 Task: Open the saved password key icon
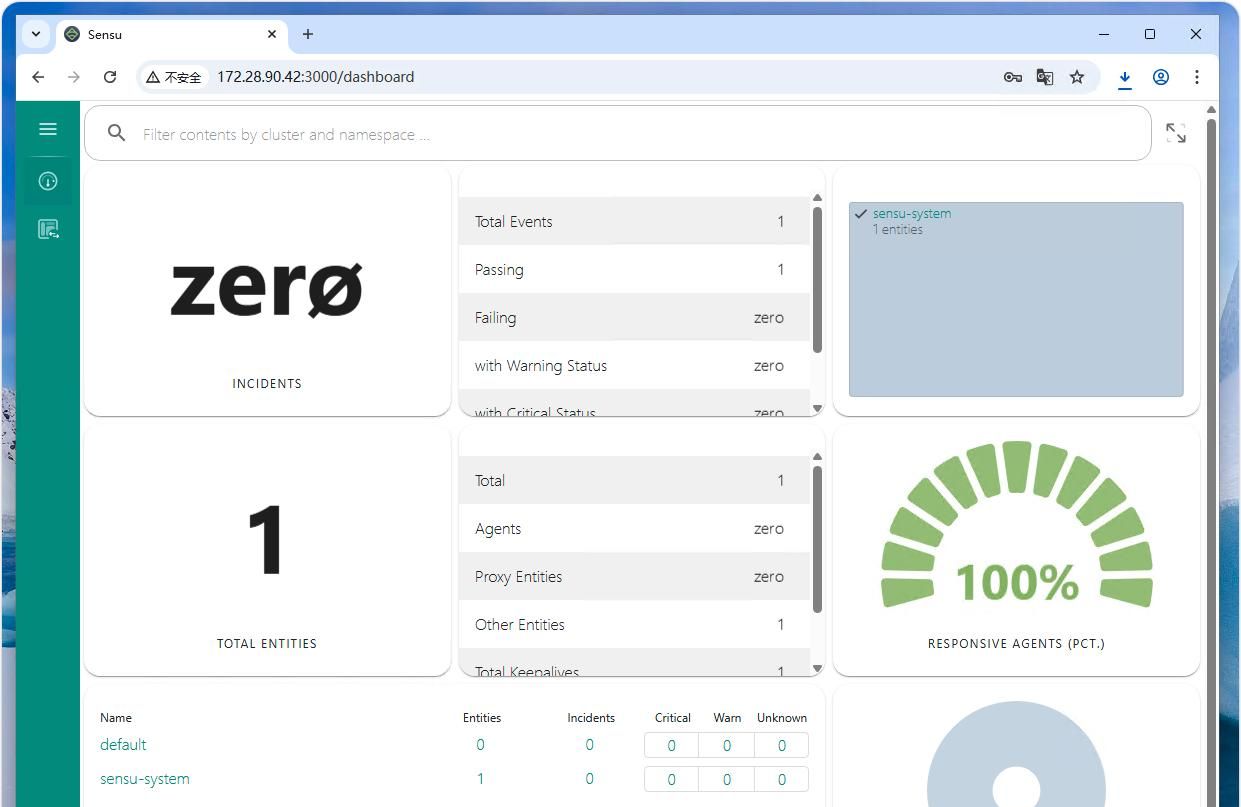click(1012, 77)
